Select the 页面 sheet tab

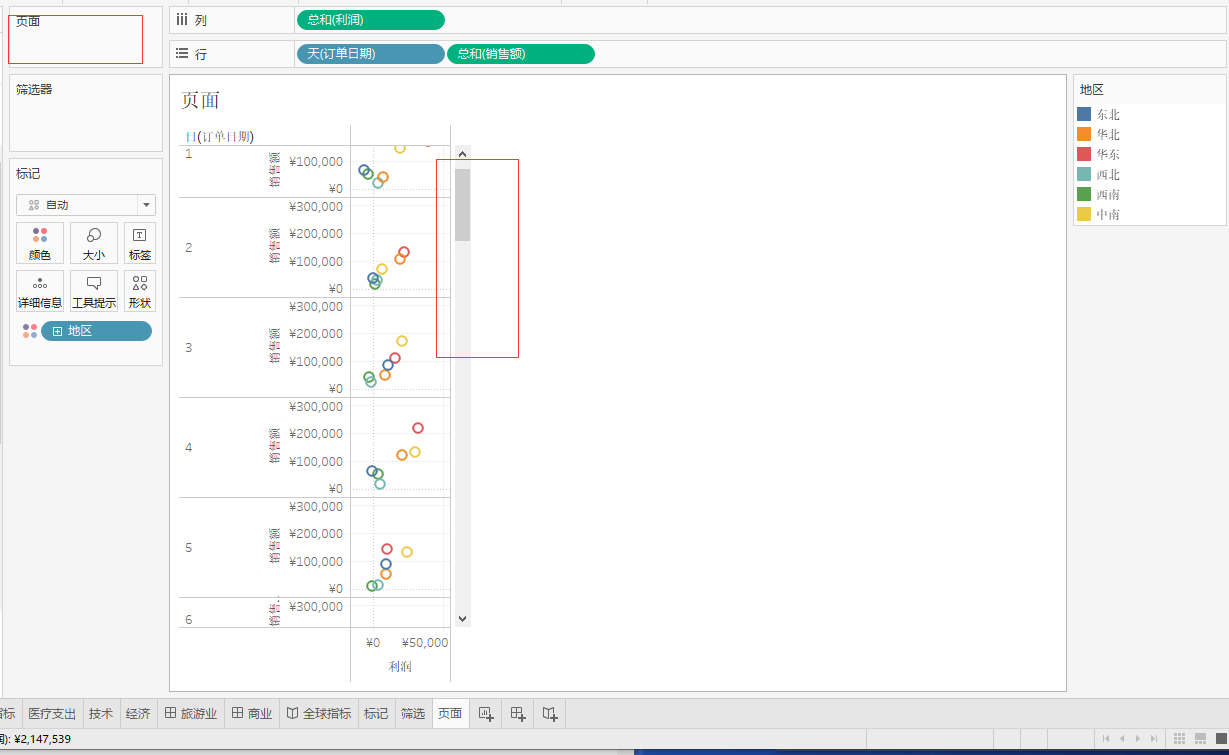click(x=450, y=713)
